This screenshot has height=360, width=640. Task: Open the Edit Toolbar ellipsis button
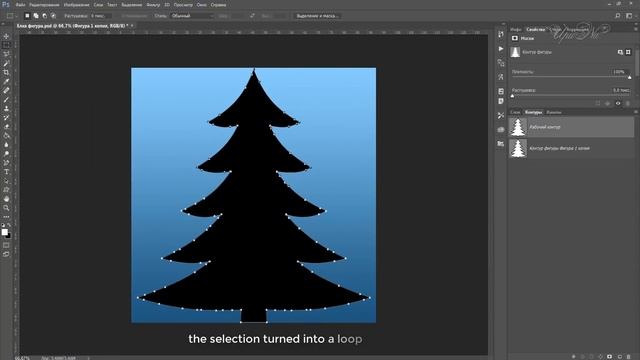(x=6, y=217)
